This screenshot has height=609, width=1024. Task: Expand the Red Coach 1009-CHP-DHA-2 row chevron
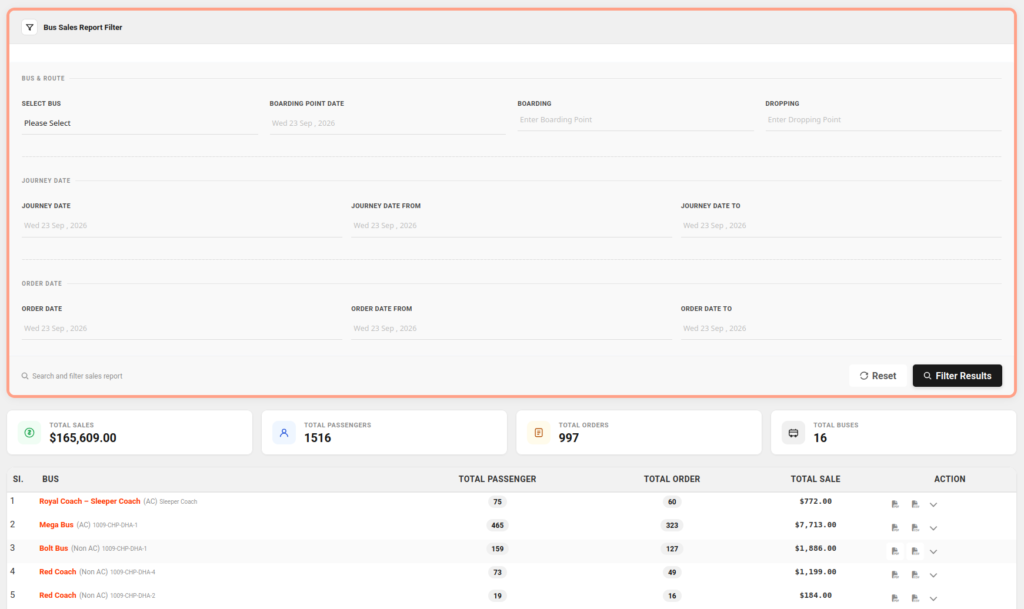[933, 599]
